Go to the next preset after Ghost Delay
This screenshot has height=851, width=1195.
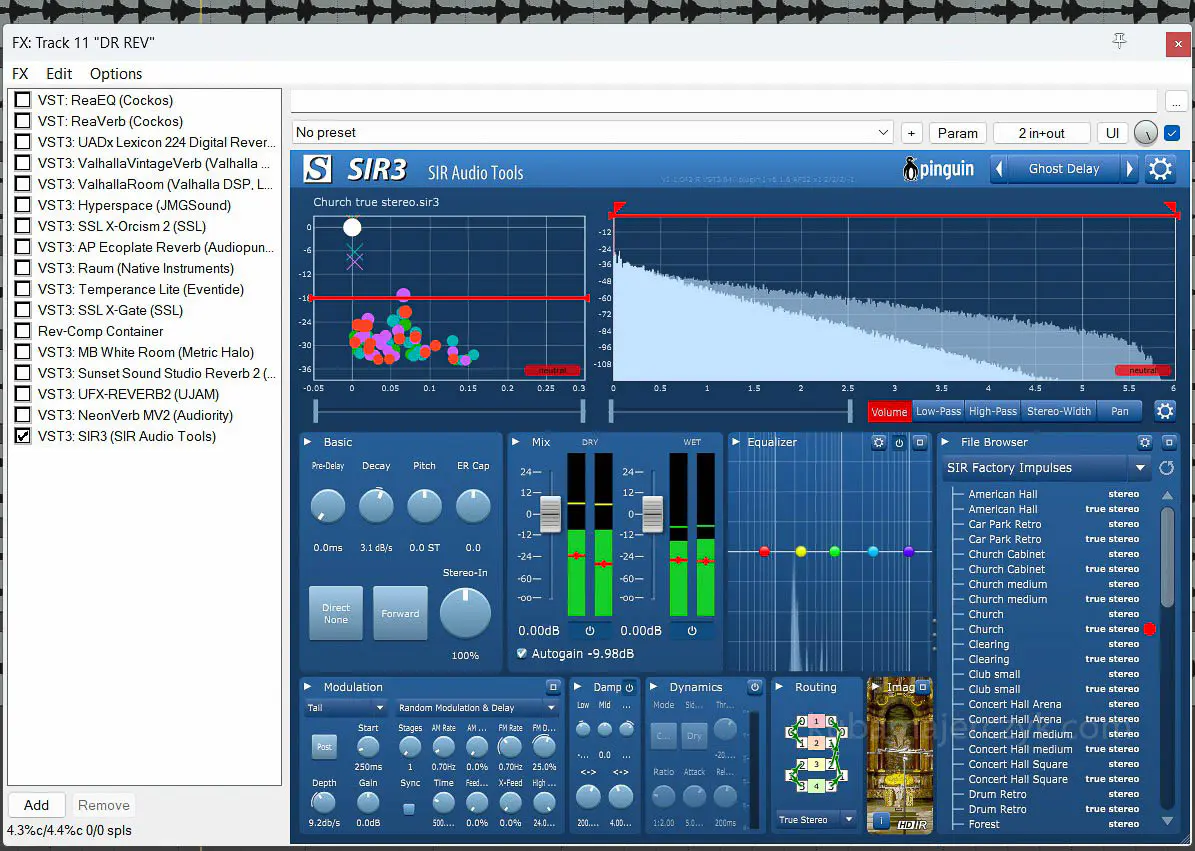click(x=1130, y=169)
